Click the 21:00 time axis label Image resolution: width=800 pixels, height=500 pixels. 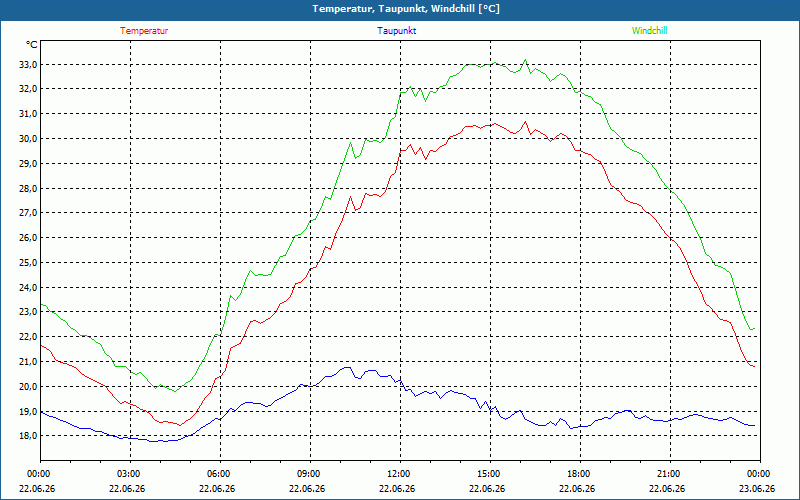pyautogui.click(x=668, y=474)
